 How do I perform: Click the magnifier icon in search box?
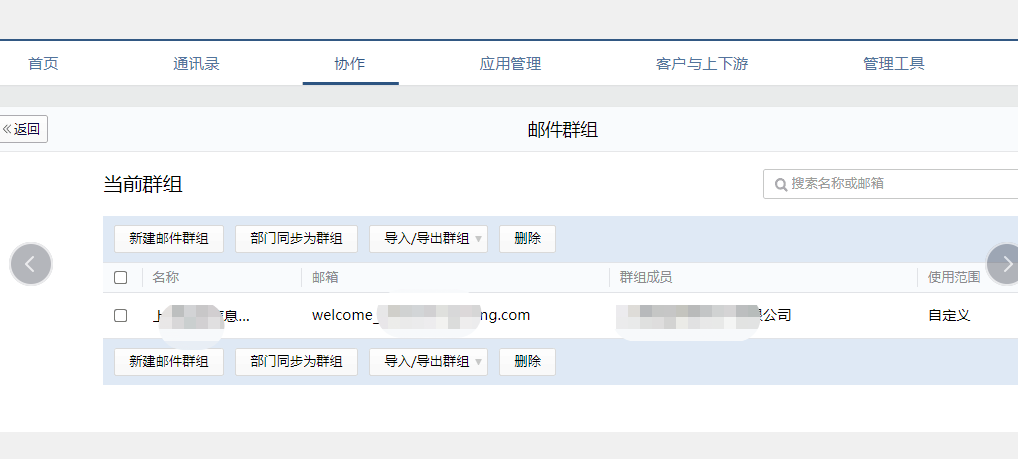click(x=780, y=184)
